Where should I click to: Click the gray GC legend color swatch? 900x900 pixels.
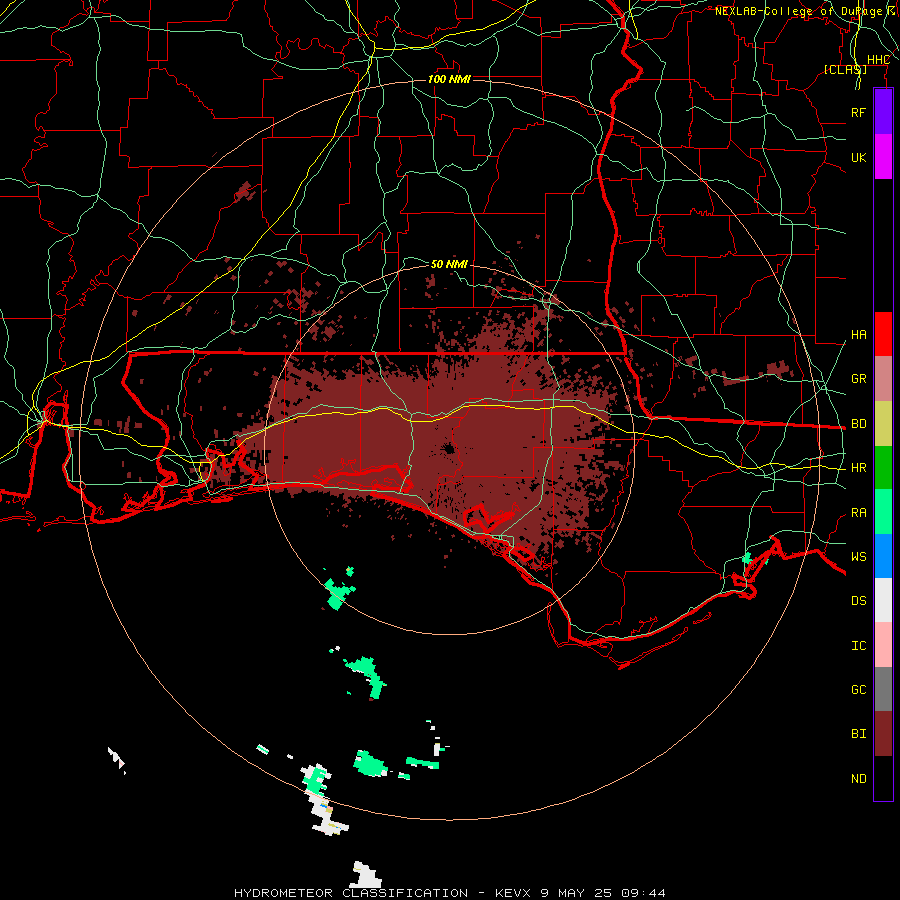883,689
